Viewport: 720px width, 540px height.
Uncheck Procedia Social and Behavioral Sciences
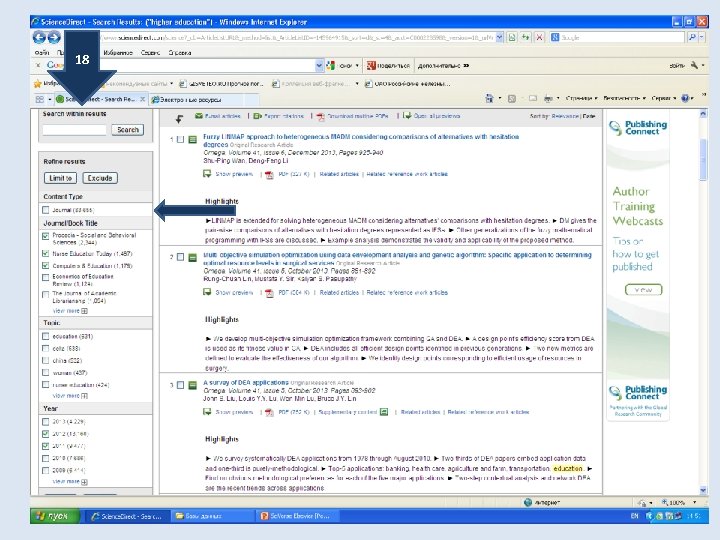tap(45, 236)
